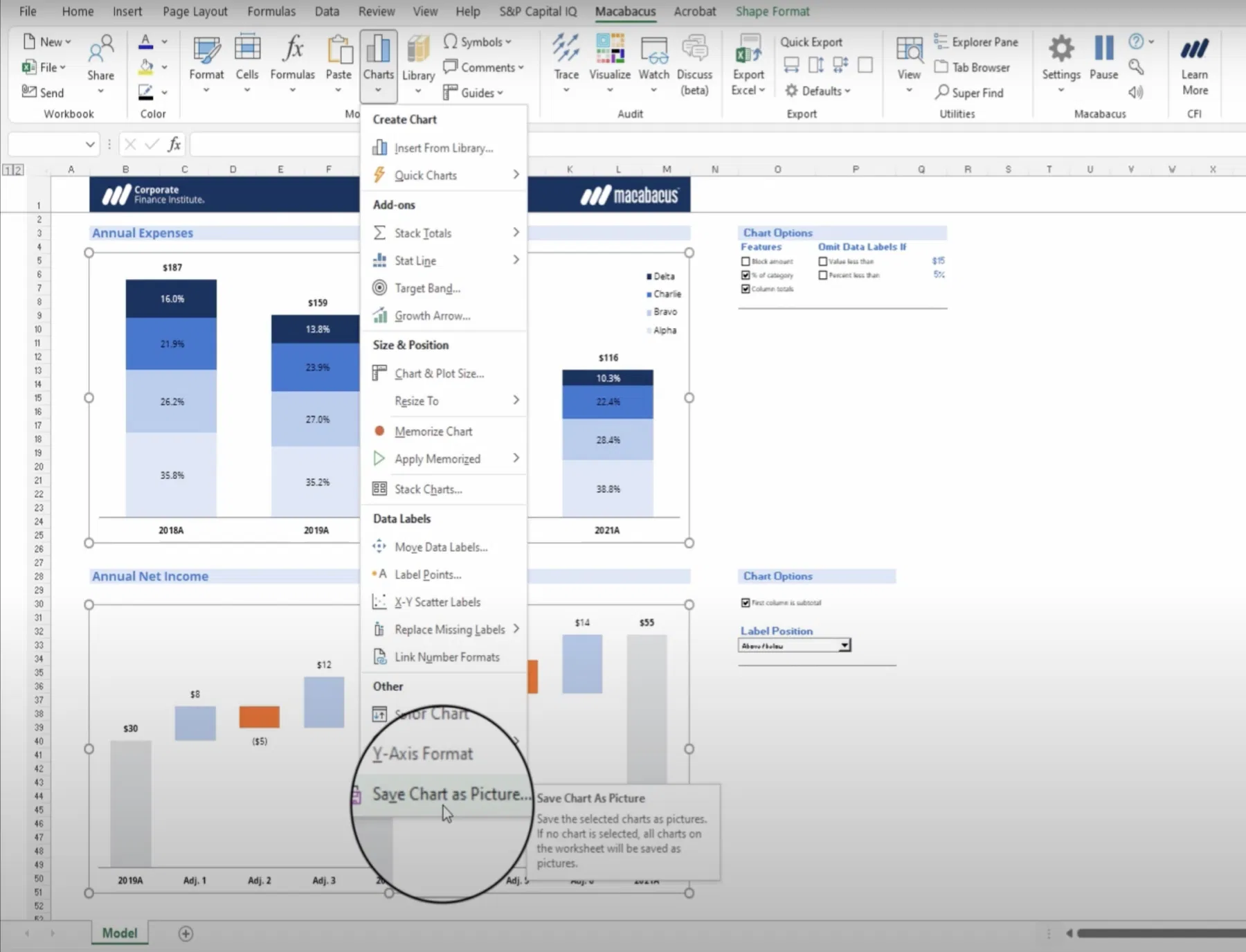
Task: Uncheck % of category checkbox
Action: click(x=746, y=275)
